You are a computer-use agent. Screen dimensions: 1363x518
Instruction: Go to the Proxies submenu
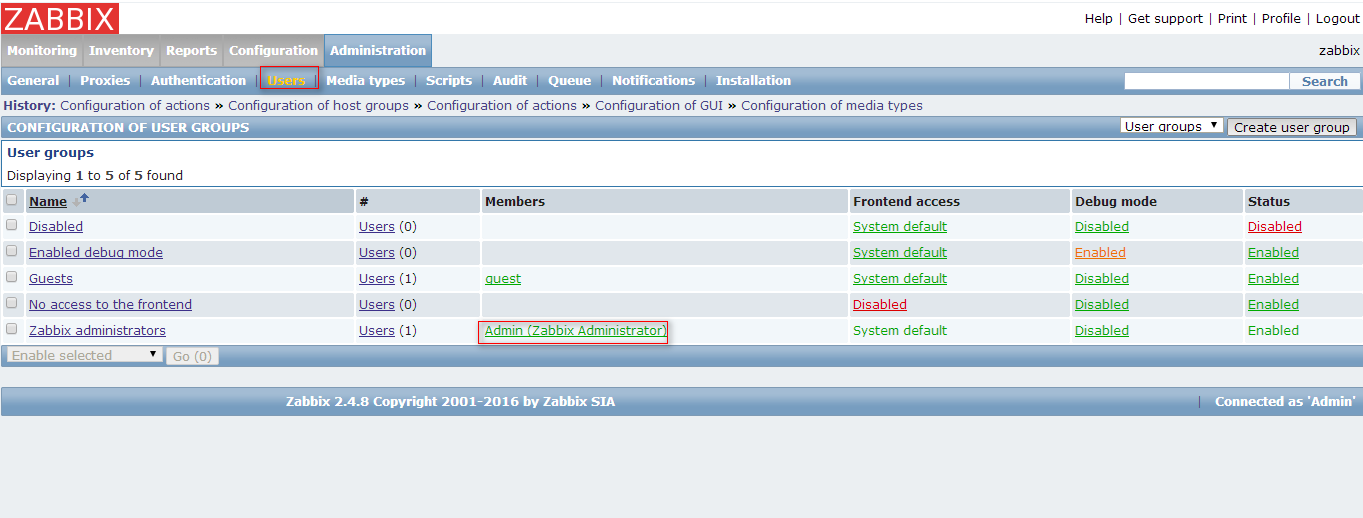click(105, 81)
